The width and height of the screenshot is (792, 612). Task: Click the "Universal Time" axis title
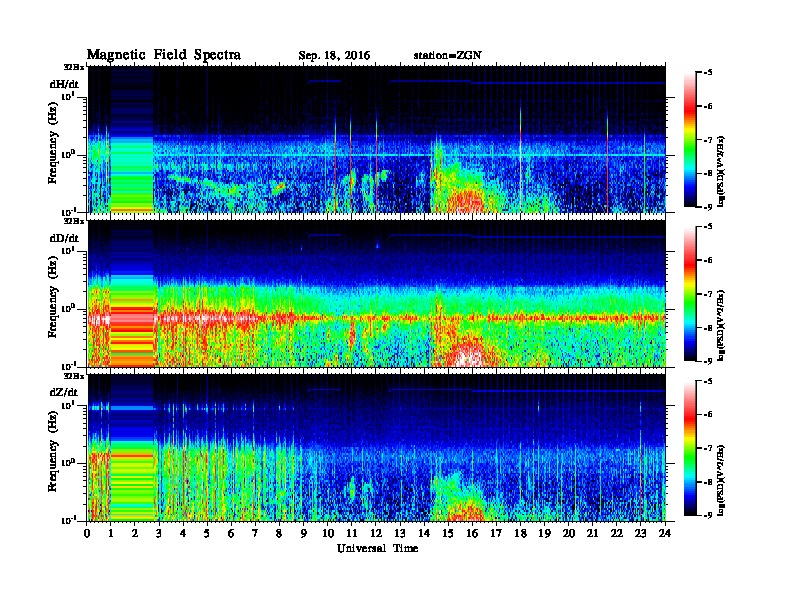coord(377,548)
